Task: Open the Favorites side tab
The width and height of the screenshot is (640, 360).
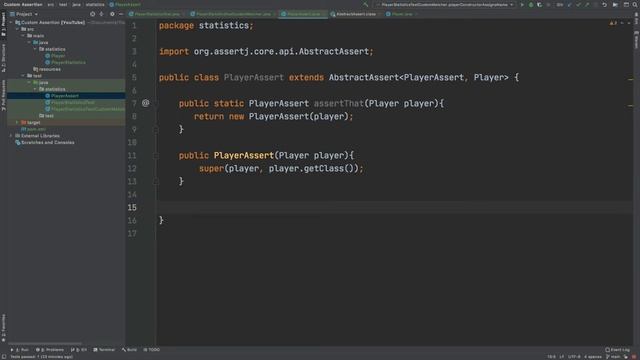Action: (3, 327)
